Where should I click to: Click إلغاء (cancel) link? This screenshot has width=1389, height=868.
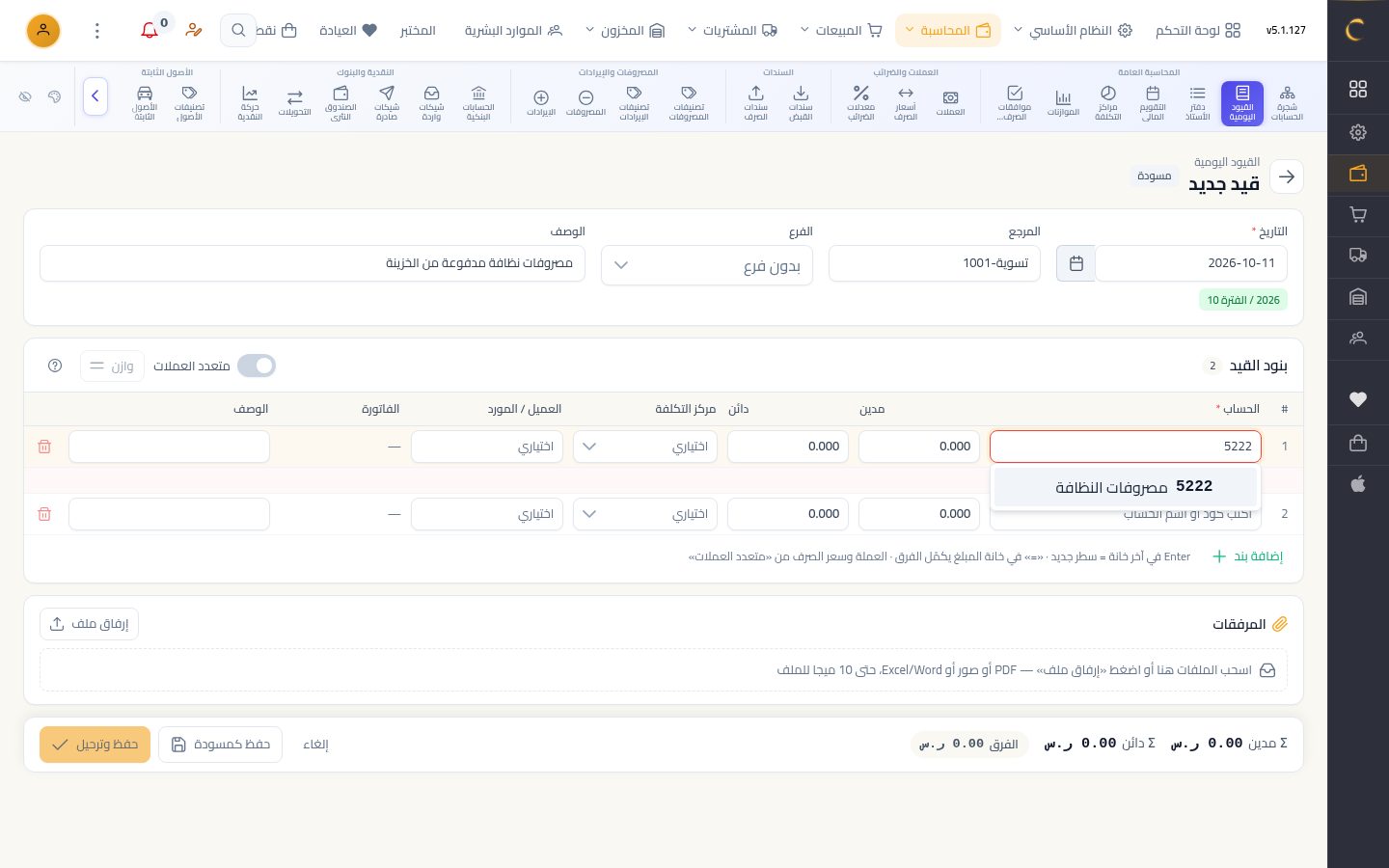coord(316,745)
